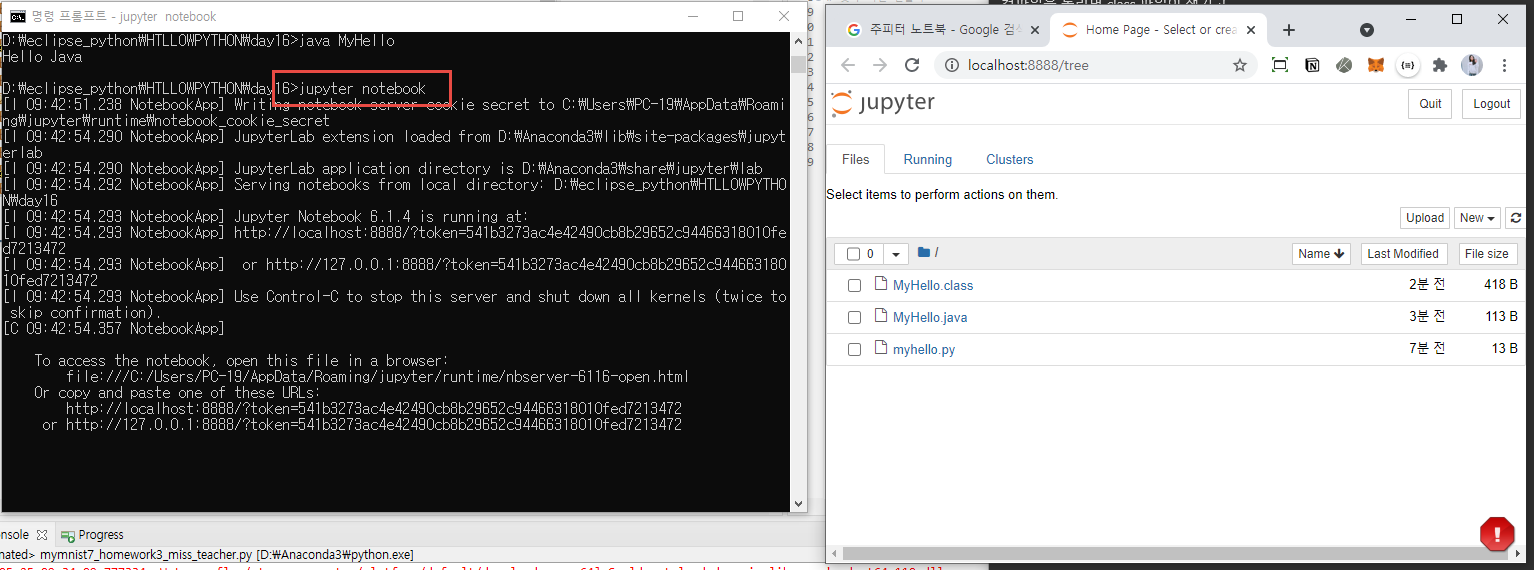Click the Jupyter logo
The height and width of the screenshot is (570, 1534).
(x=884, y=103)
